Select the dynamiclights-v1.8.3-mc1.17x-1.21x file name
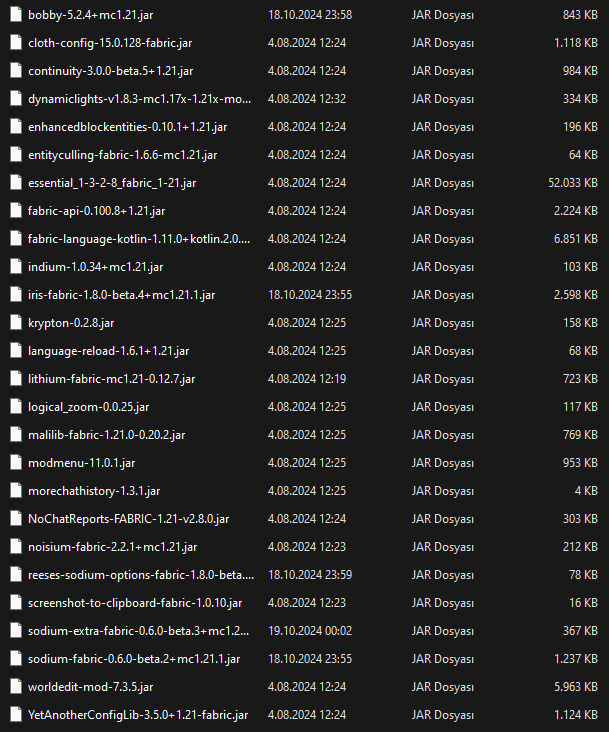This screenshot has height=732, width=609. [140, 99]
